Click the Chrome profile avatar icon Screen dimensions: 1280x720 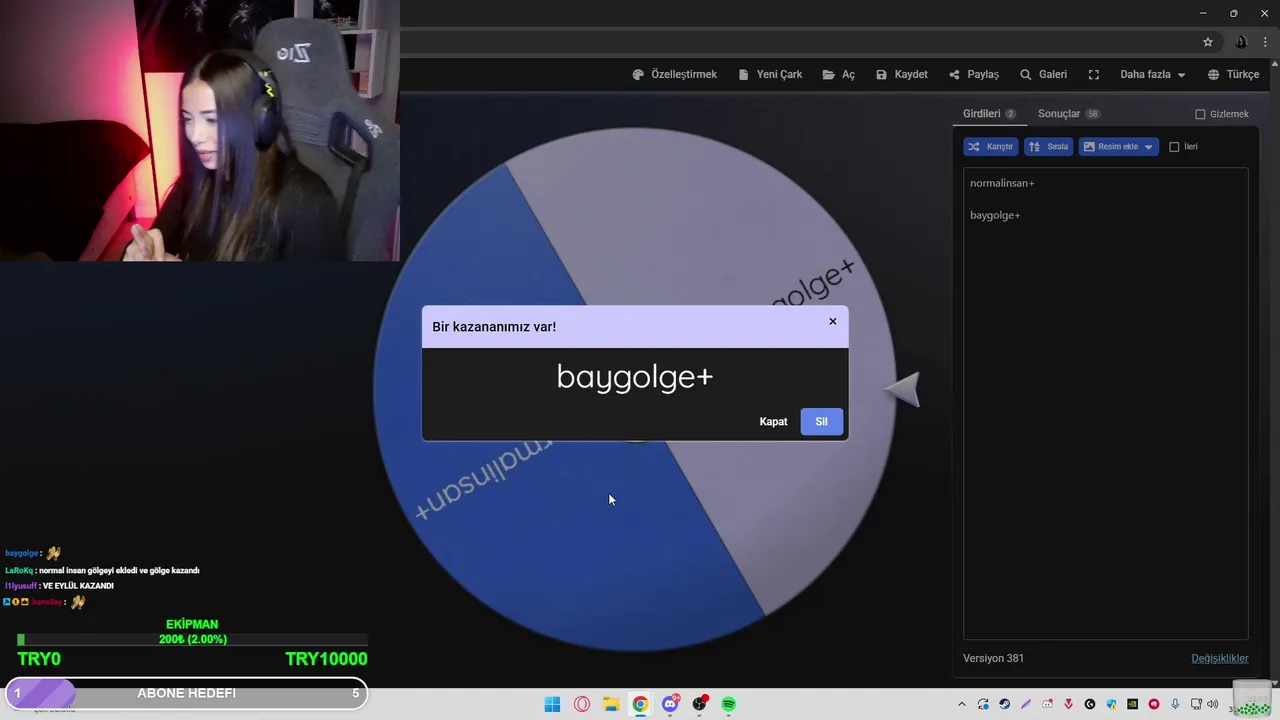click(1241, 42)
